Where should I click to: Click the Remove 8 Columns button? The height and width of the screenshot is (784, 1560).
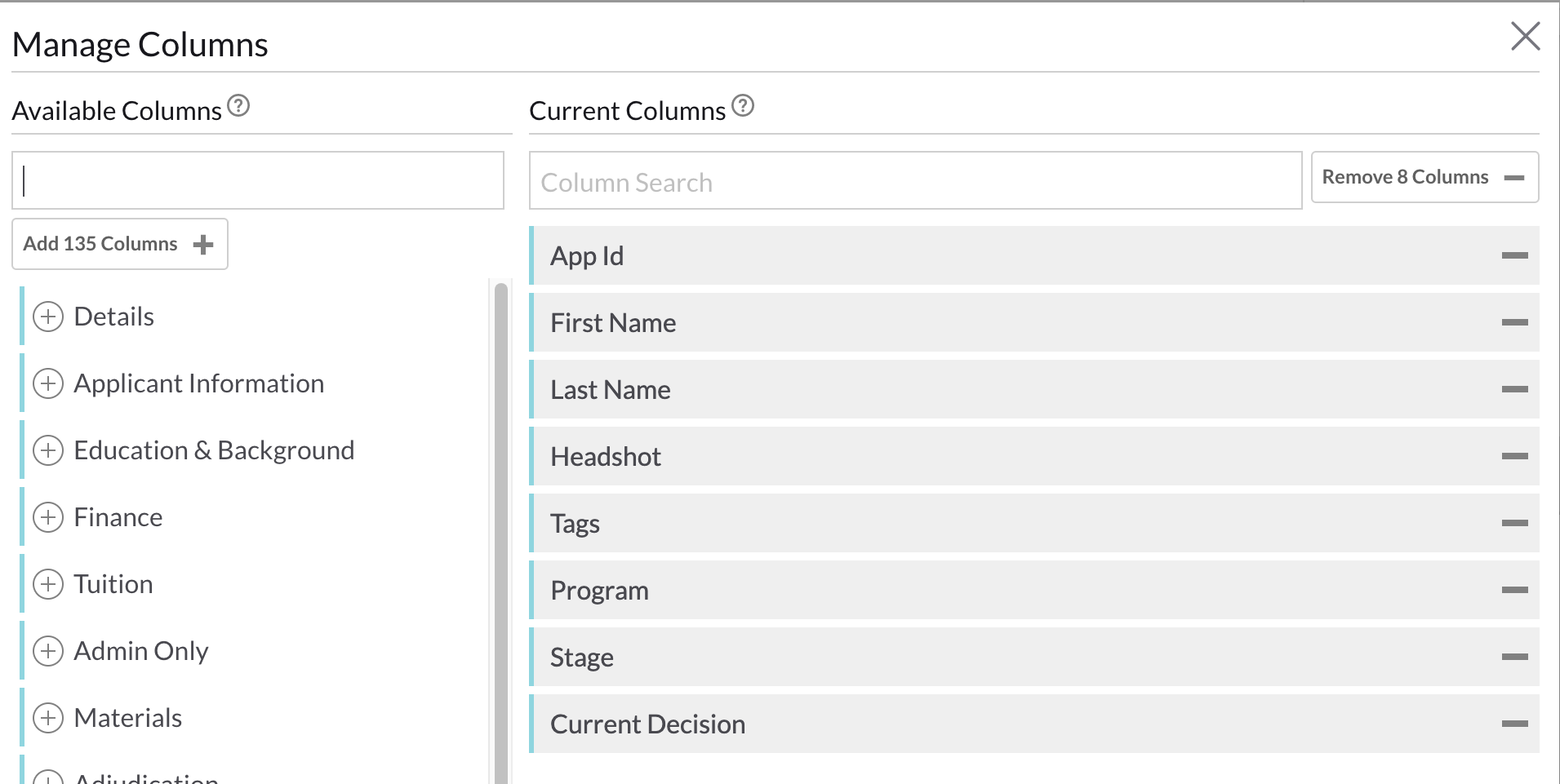(1423, 177)
